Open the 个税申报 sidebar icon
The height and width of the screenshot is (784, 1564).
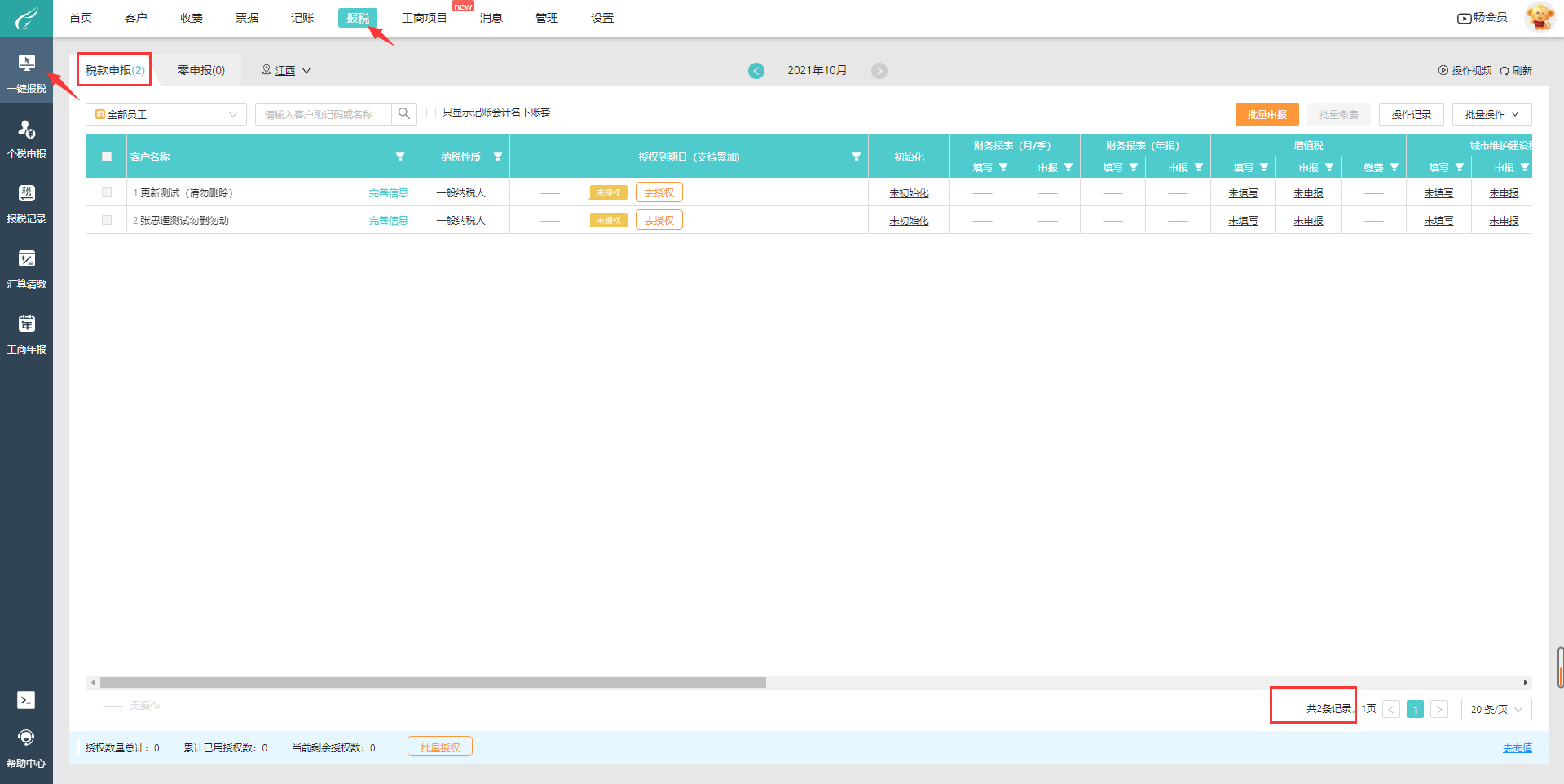[x=26, y=129]
